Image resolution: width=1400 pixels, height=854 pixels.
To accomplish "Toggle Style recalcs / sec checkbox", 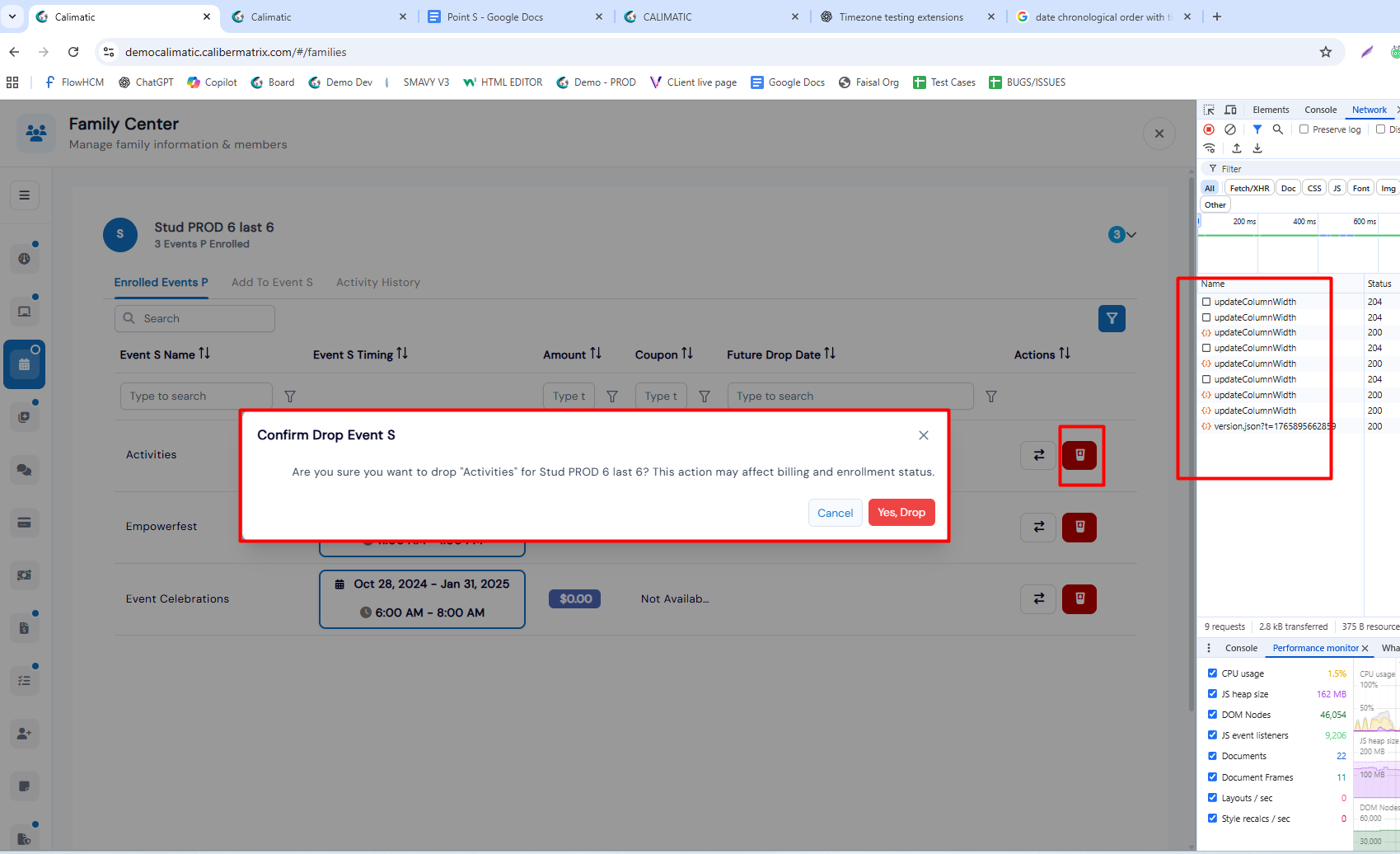I will tap(1212, 819).
